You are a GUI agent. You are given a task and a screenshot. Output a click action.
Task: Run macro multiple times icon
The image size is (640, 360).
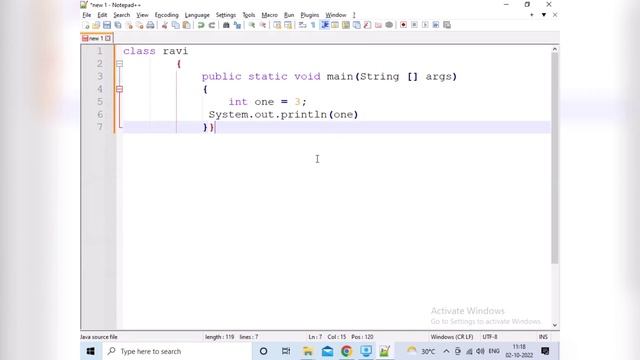click(x=436, y=25)
